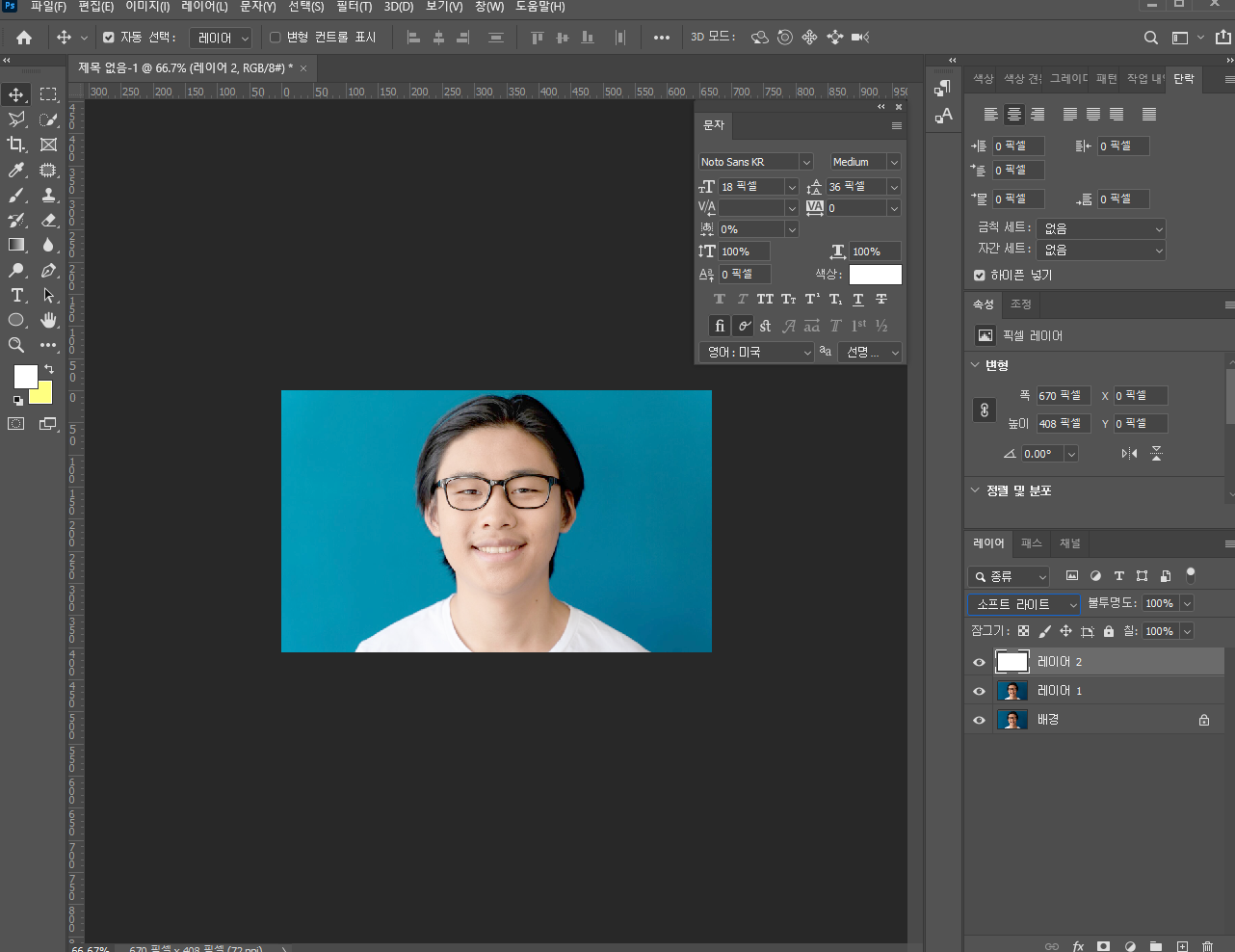The width and height of the screenshot is (1235, 952).
Task: Apply faux bold text style
Action: click(720, 300)
